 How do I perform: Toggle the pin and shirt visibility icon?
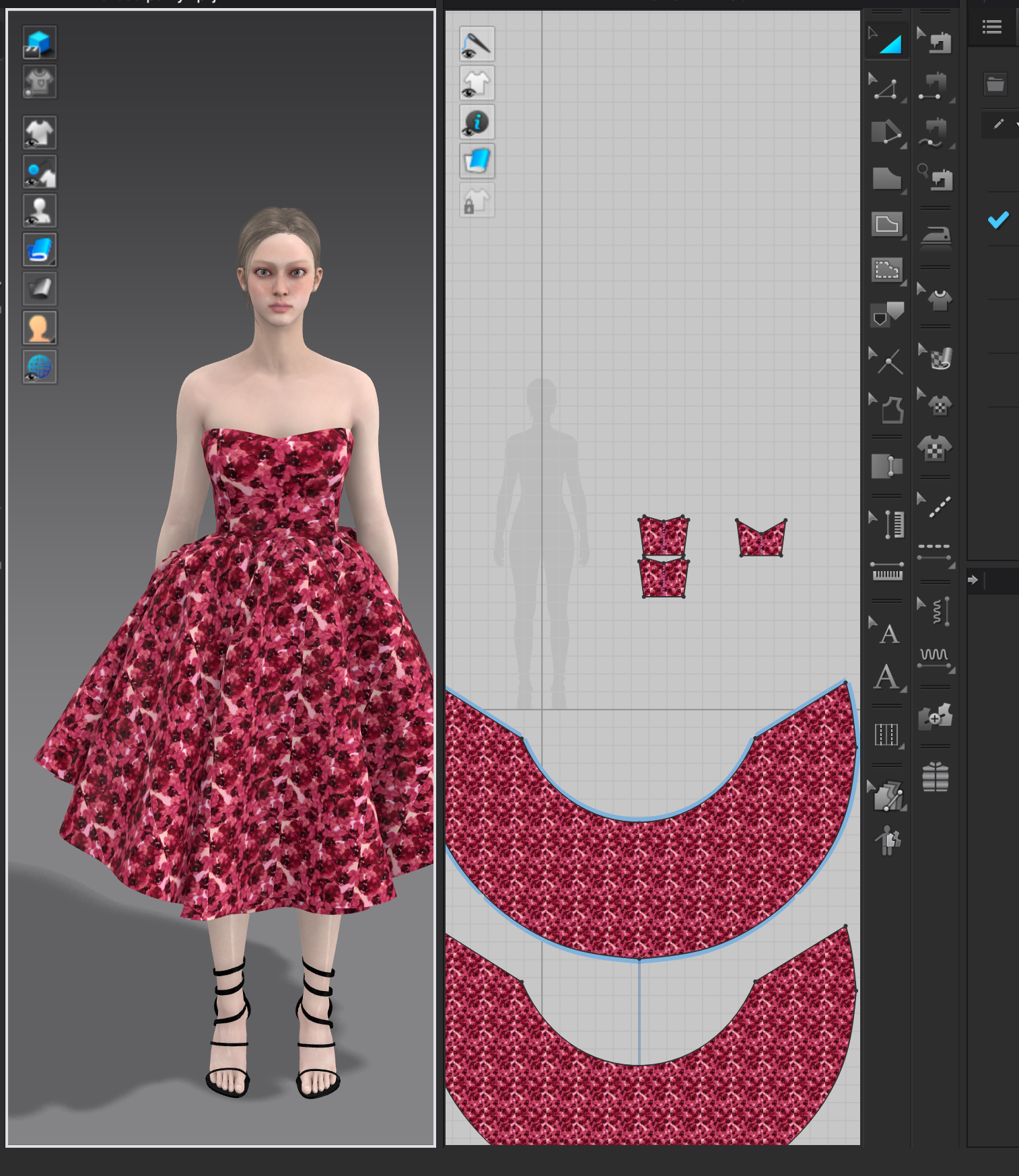(x=40, y=172)
